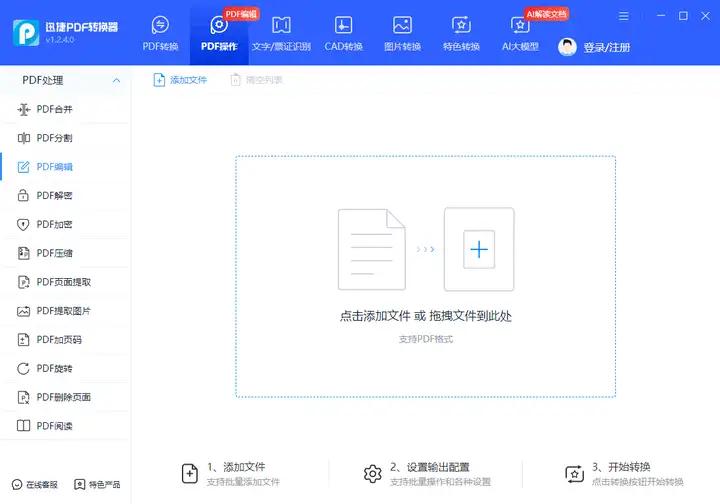Select PDF压缩 in the sidebar

pos(65,253)
